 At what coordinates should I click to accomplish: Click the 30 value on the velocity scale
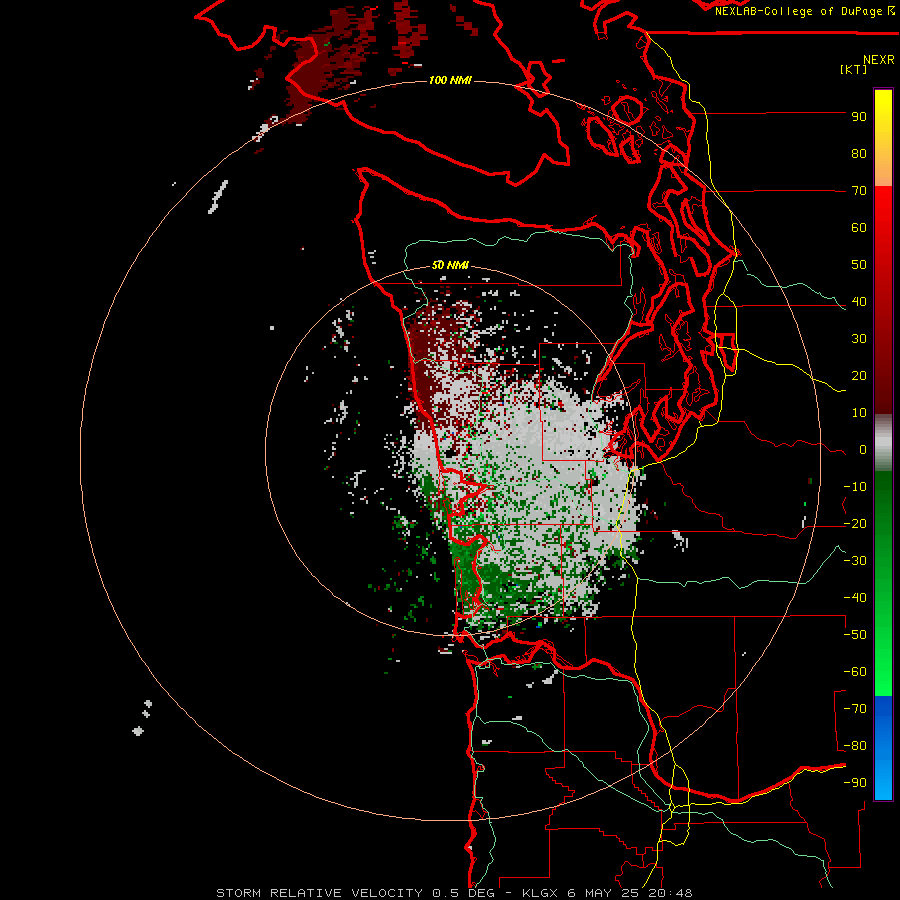tap(859, 339)
